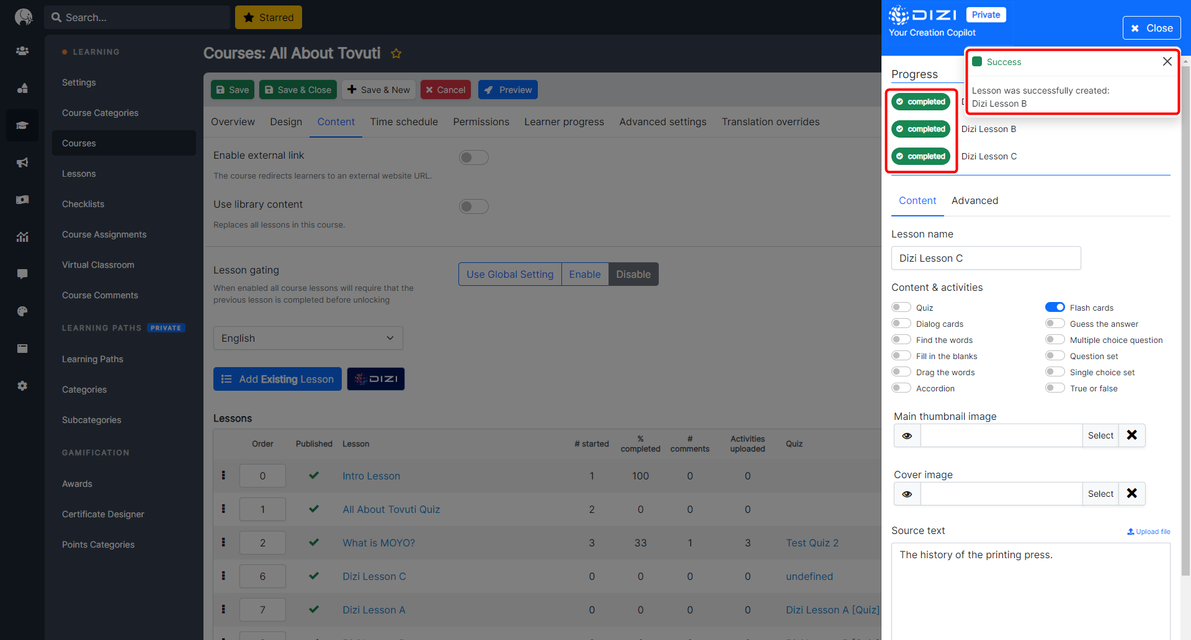Open Learning Paths in the sidebar
Screen dimensions: 1191x640
point(92,359)
